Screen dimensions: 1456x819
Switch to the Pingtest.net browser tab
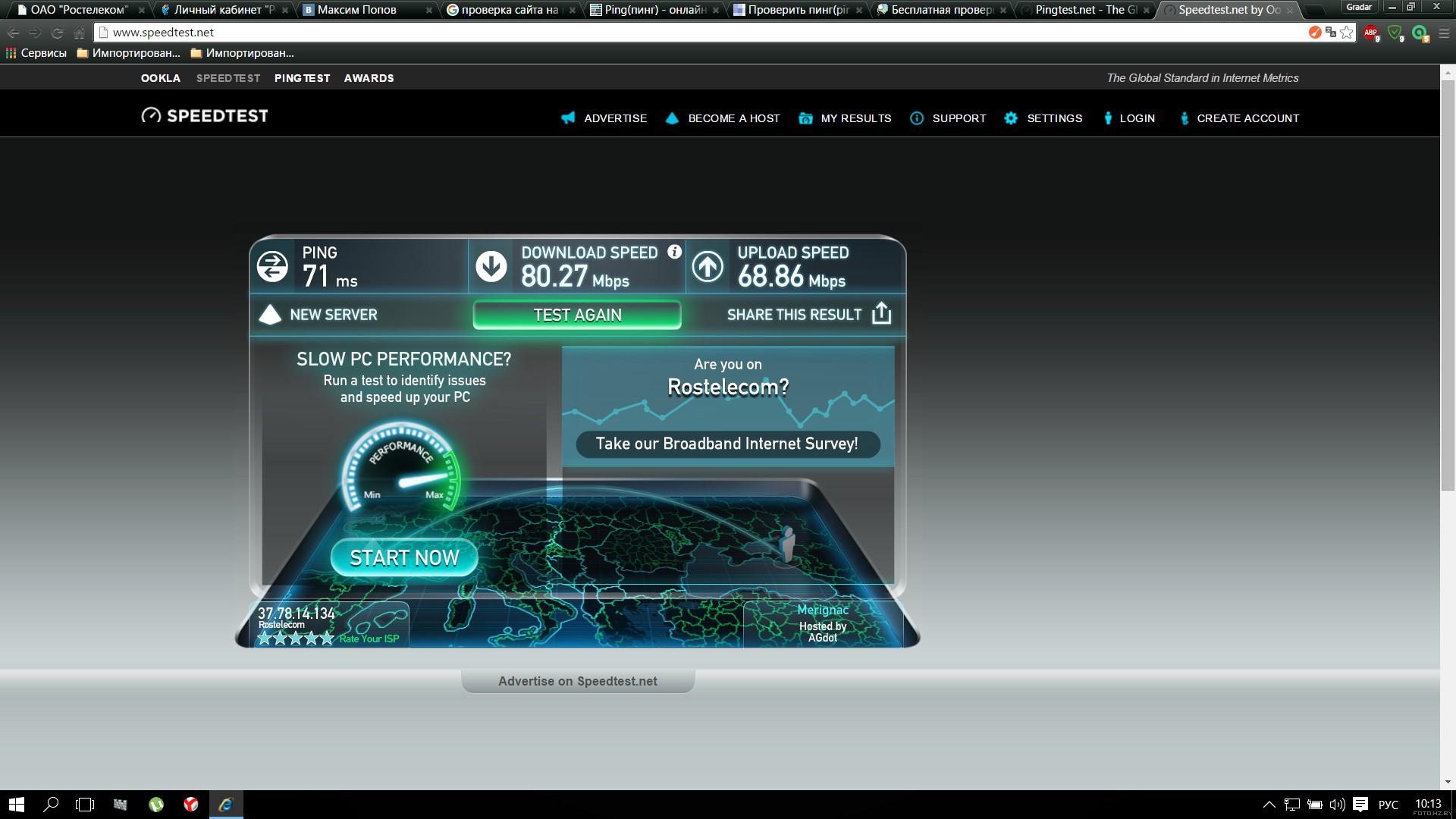point(1084,10)
